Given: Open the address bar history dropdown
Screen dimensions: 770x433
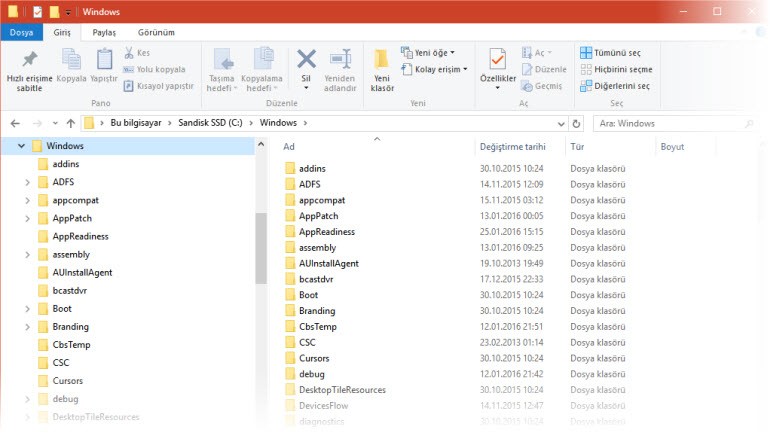Looking at the screenshot, I should tap(561, 124).
